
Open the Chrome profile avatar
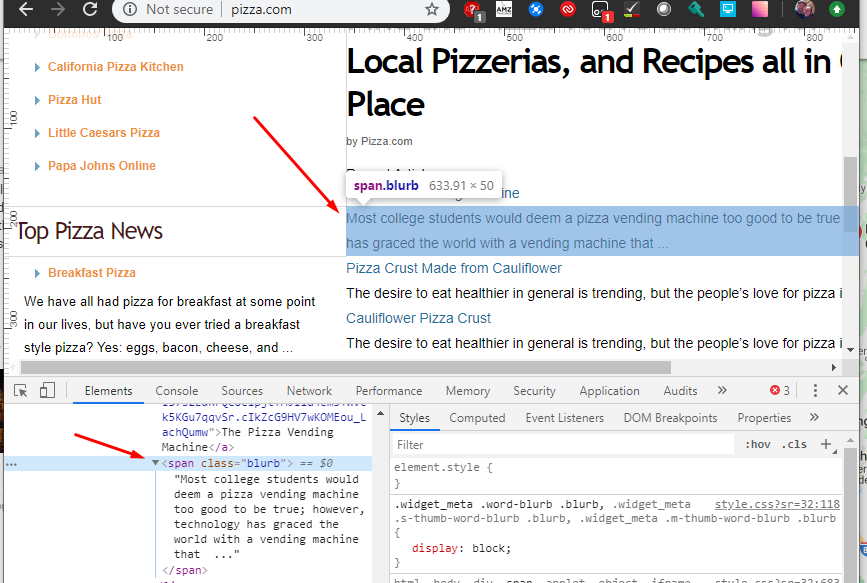[805, 9]
